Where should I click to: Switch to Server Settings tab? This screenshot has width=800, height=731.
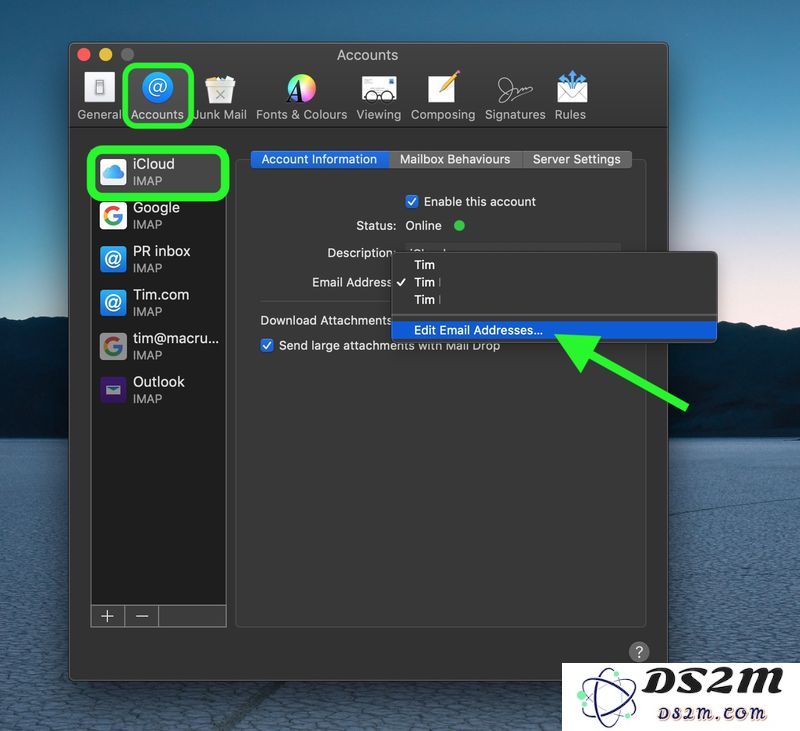coord(577,159)
